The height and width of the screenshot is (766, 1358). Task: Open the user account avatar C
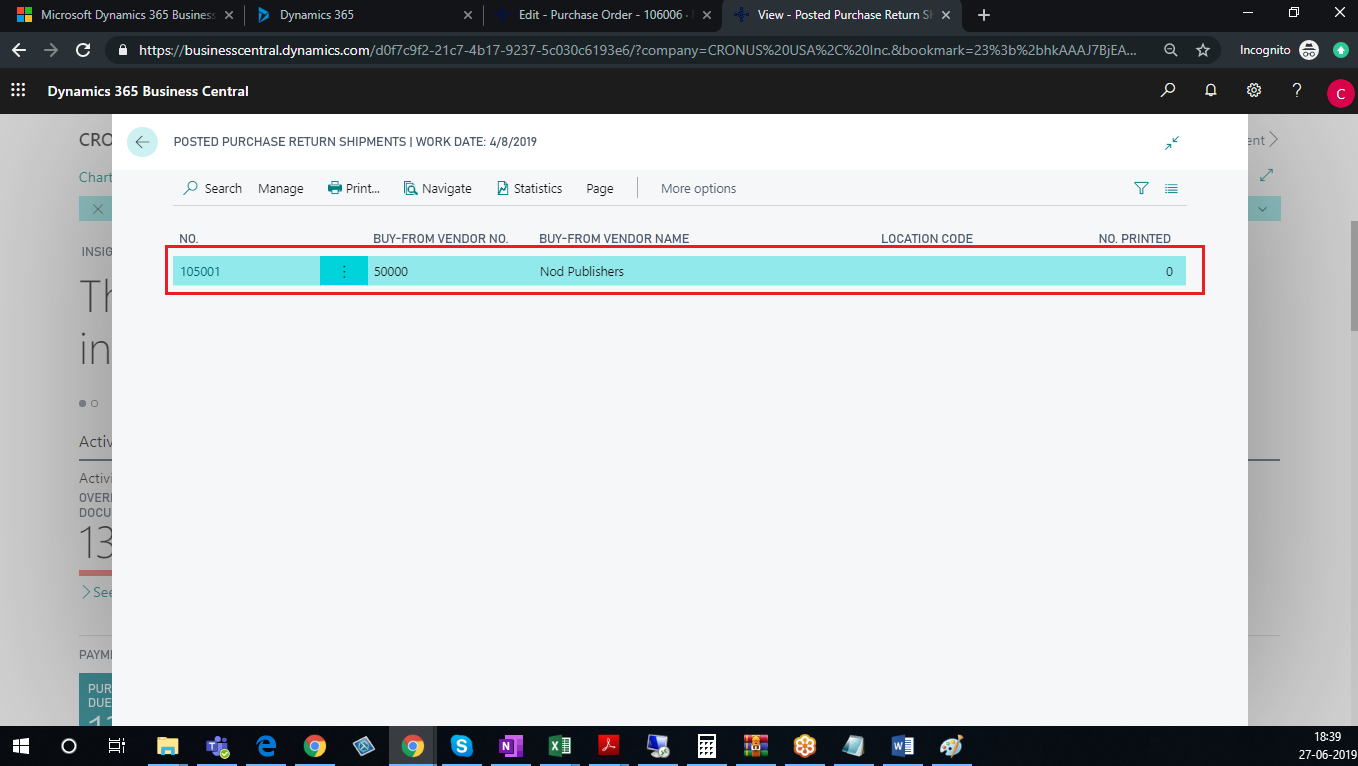pyautogui.click(x=1340, y=93)
